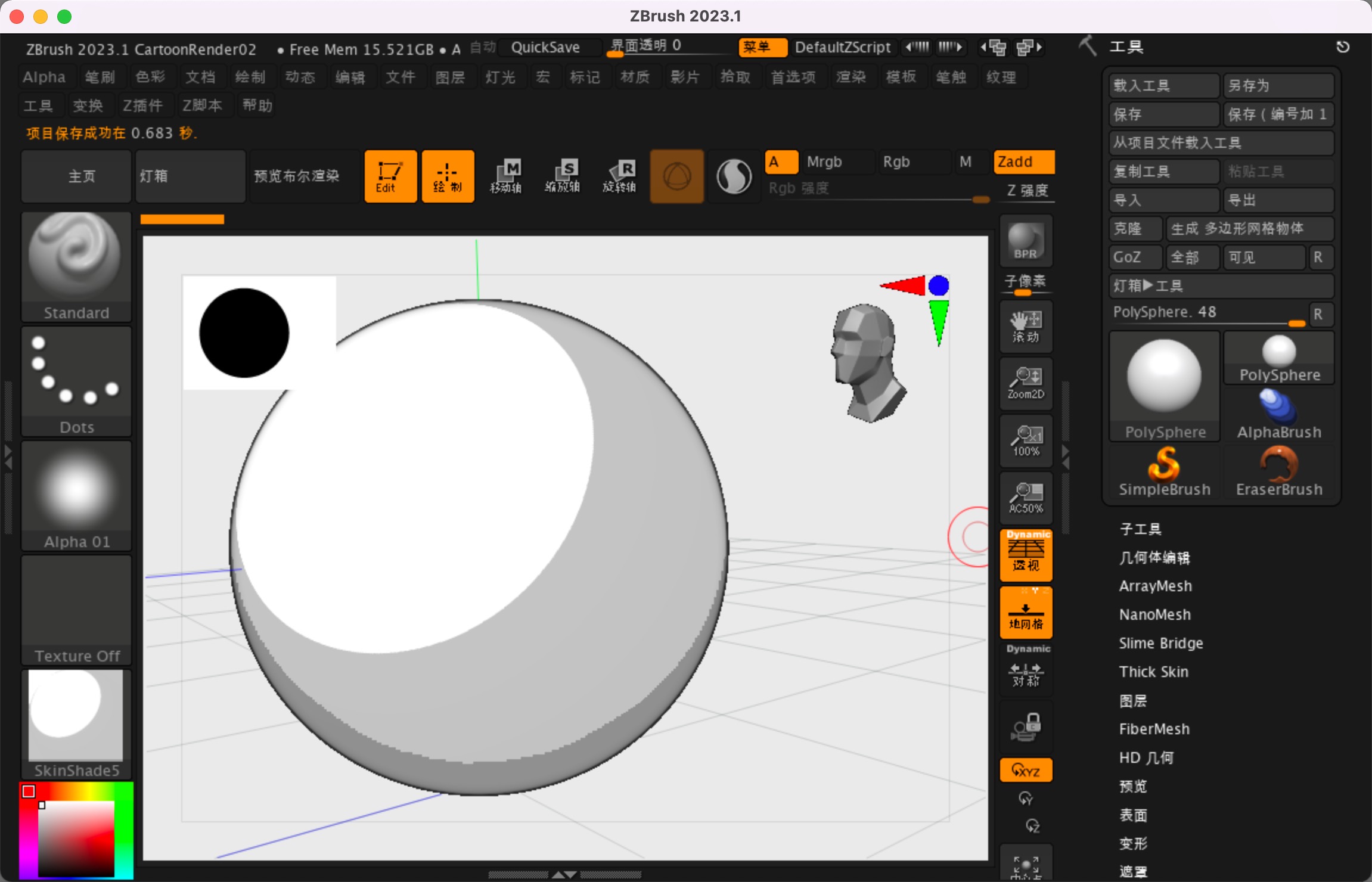The height and width of the screenshot is (882, 1372).
Task: Select the Zoom2D tool
Action: 1025,383
